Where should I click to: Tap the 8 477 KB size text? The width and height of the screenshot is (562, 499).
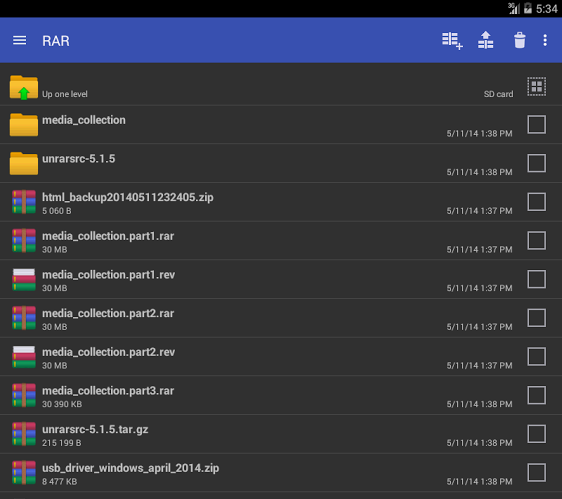[59, 481]
